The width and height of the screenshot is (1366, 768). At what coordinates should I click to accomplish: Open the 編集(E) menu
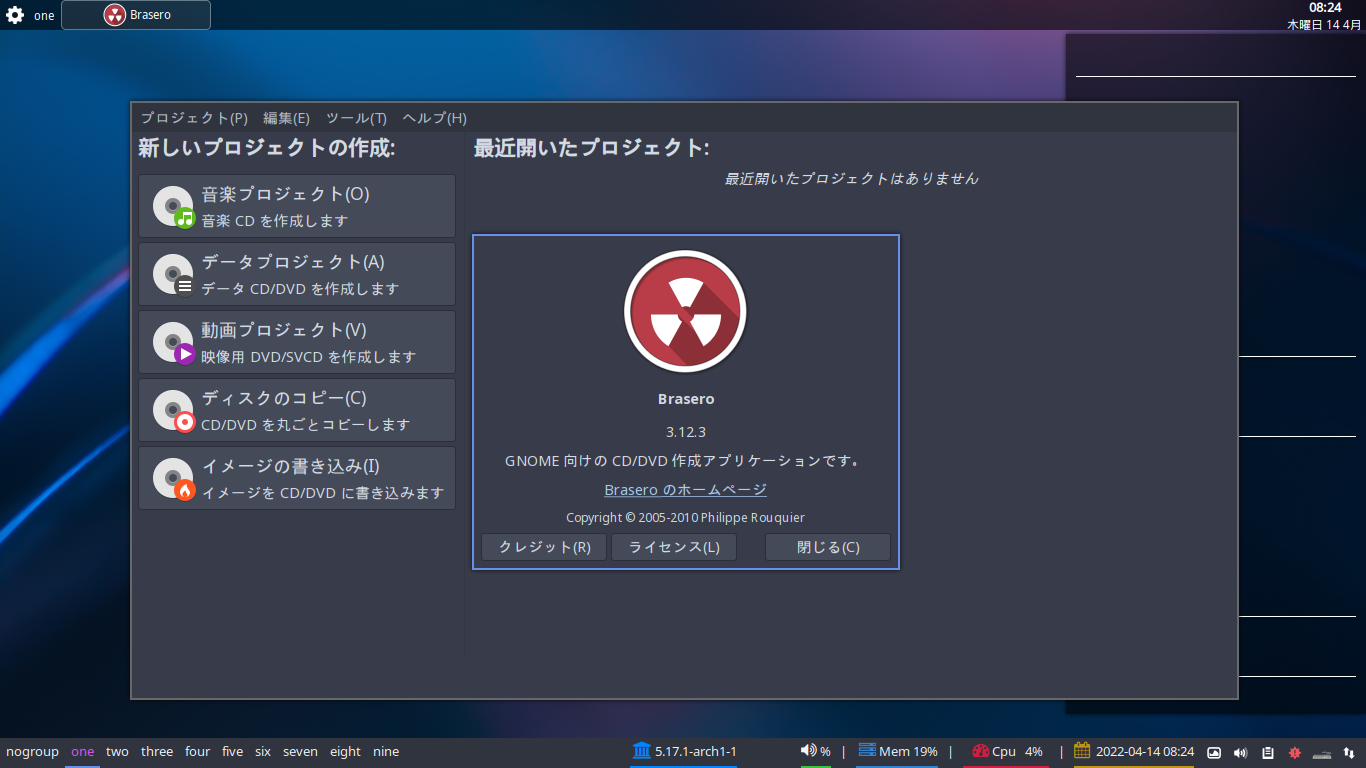pyautogui.click(x=287, y=118)
